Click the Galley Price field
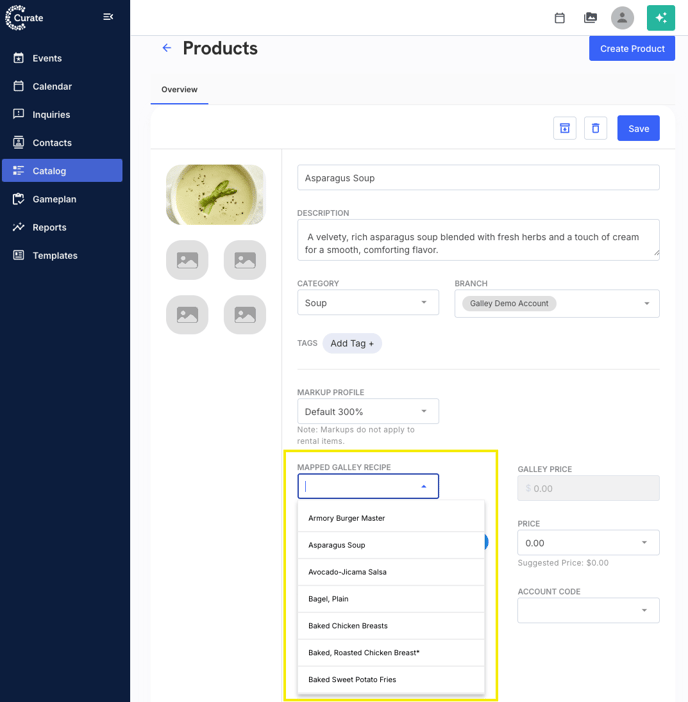The image size is (688, 702). tap(588, 488)
